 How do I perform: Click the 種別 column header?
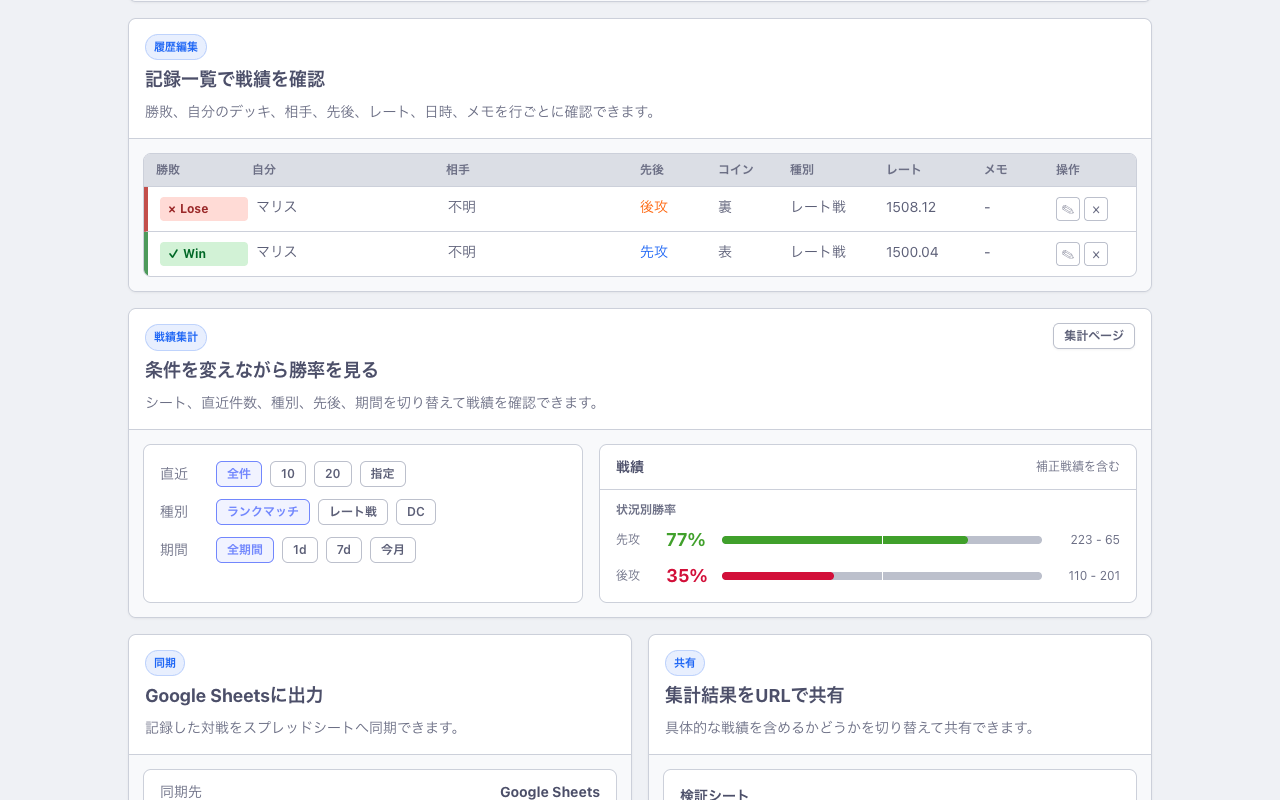802,170
